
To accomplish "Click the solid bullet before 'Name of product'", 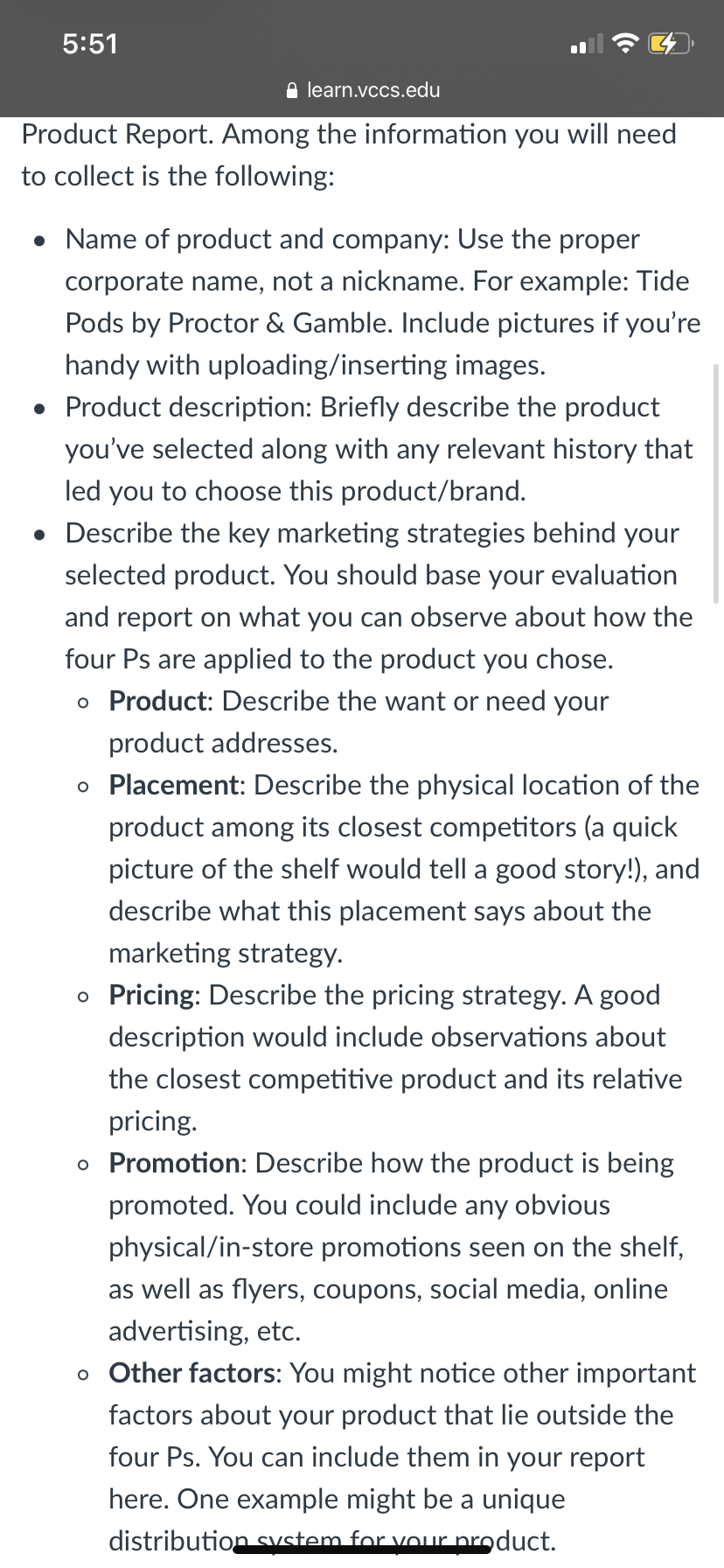I will [39, 241].
